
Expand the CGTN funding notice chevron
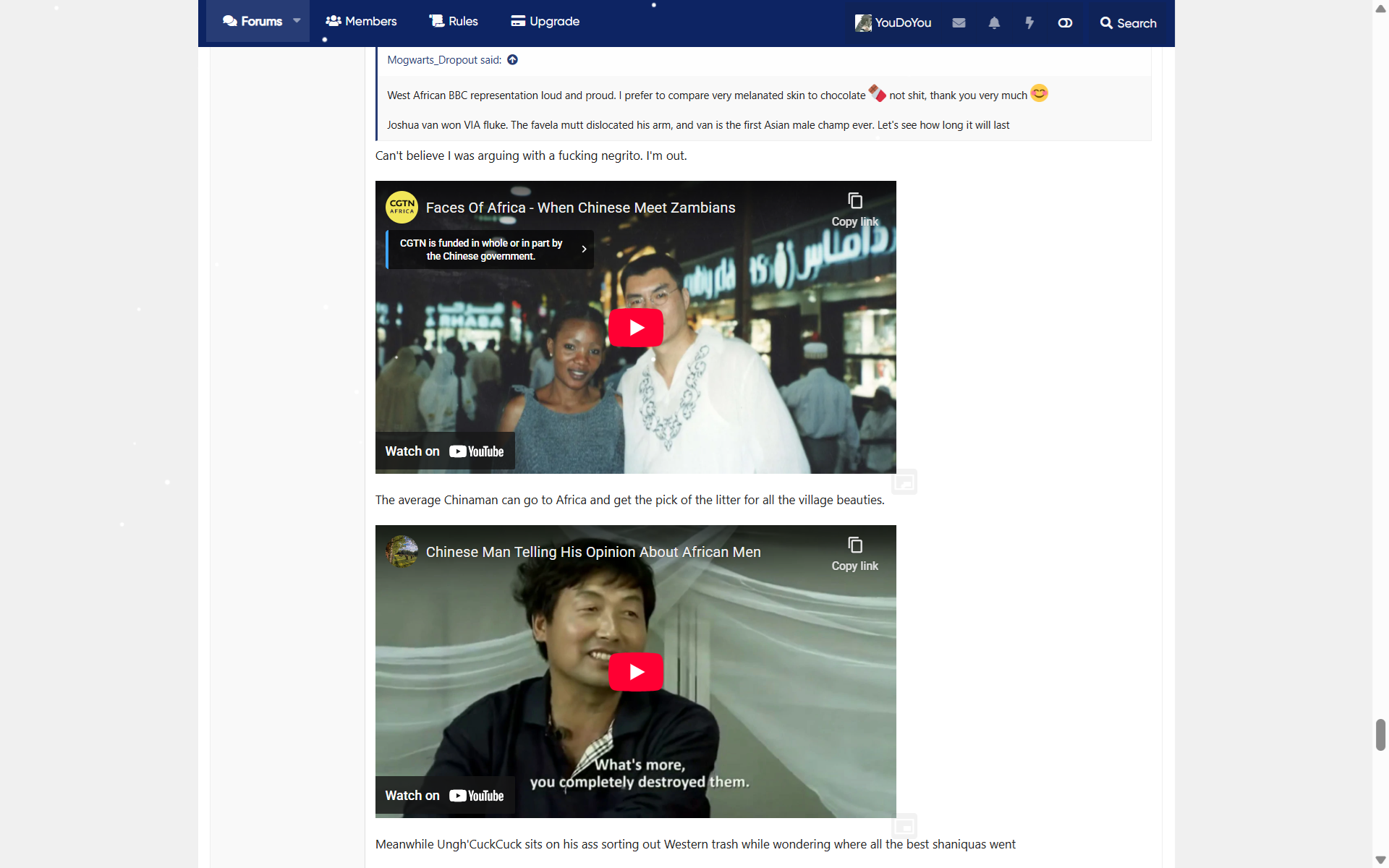point(584,250)
